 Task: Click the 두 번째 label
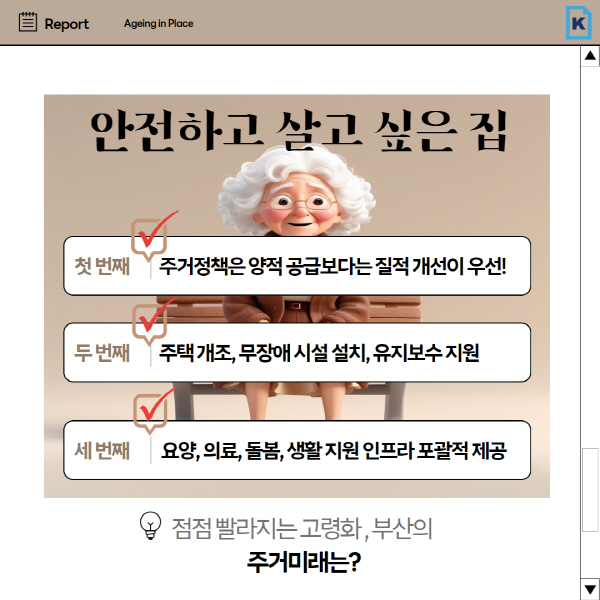[102, 352]
